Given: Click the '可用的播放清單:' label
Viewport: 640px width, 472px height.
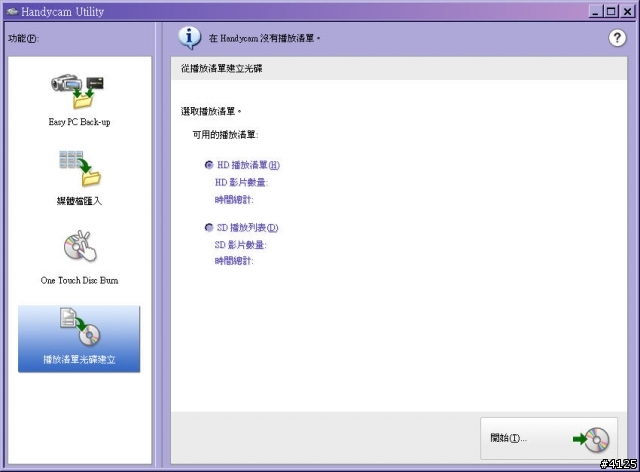Looking at the screenshot, I should click(225, 134).
